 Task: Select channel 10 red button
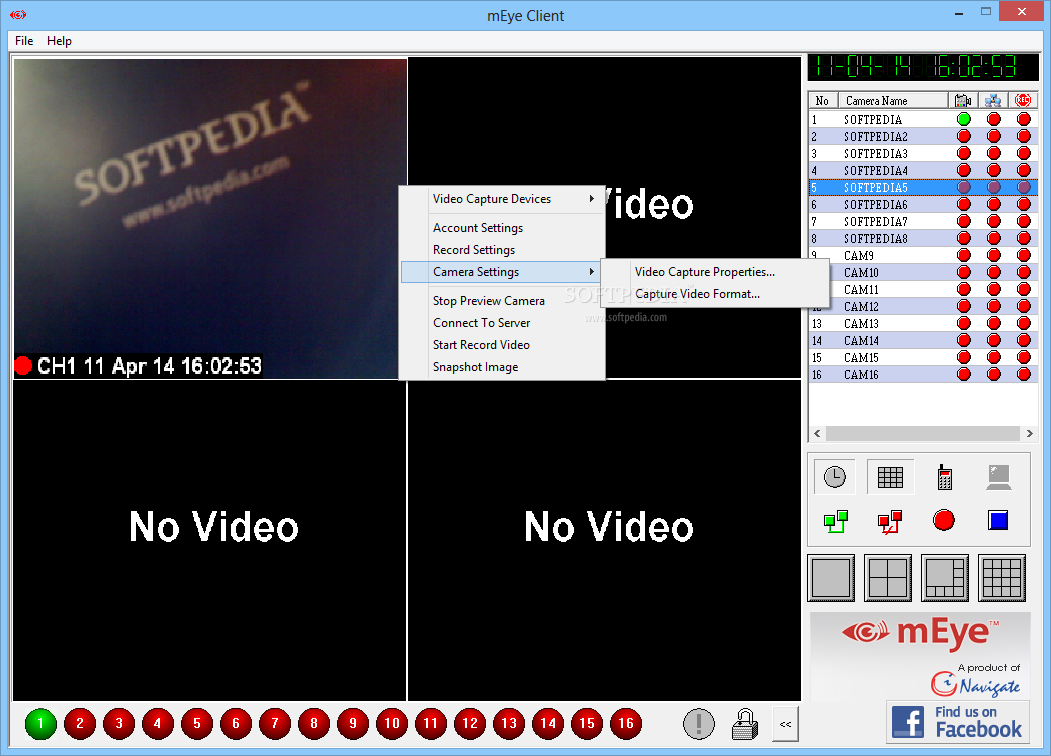click(392, 724)
